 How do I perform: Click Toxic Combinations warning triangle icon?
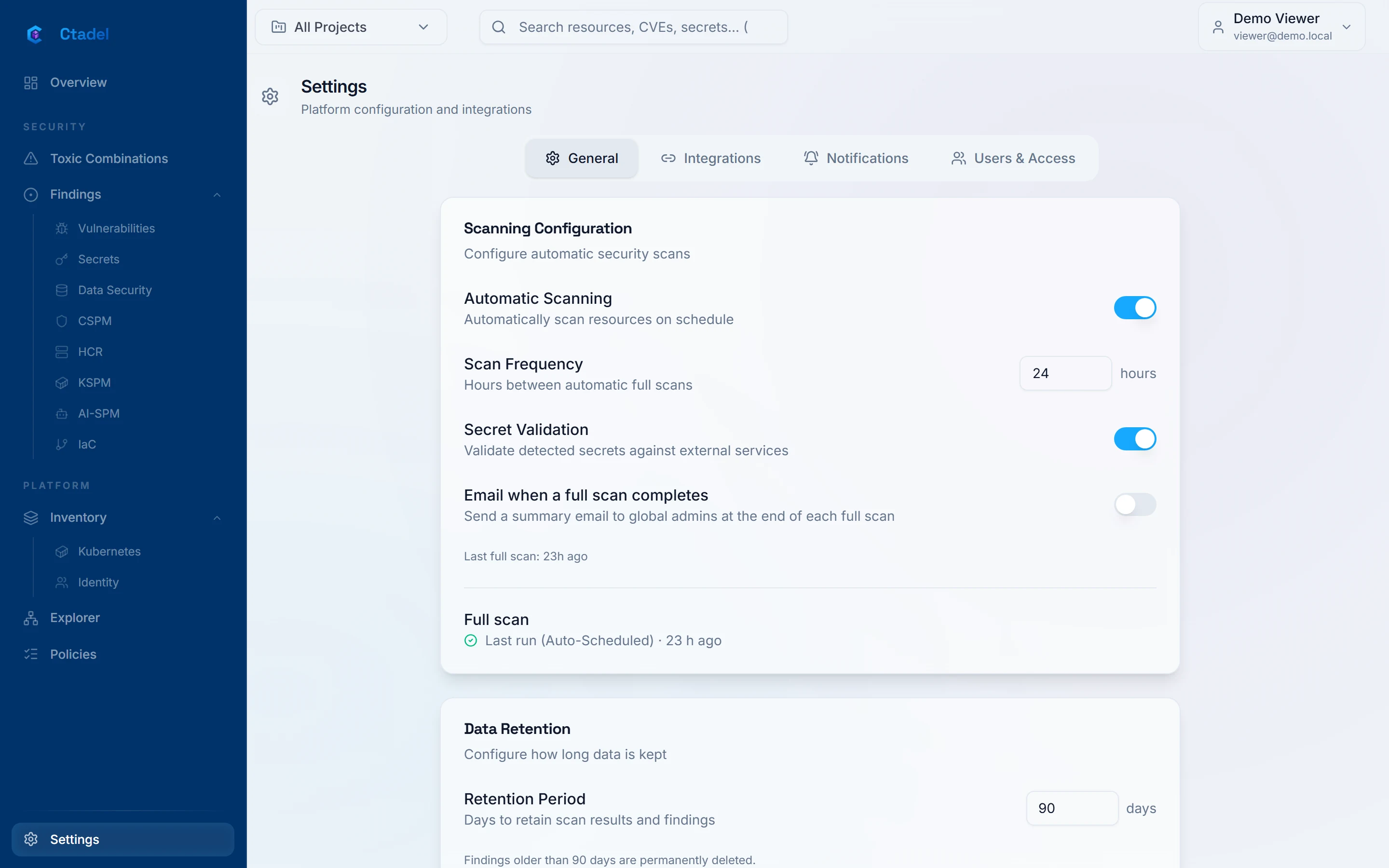pos(31,159)
